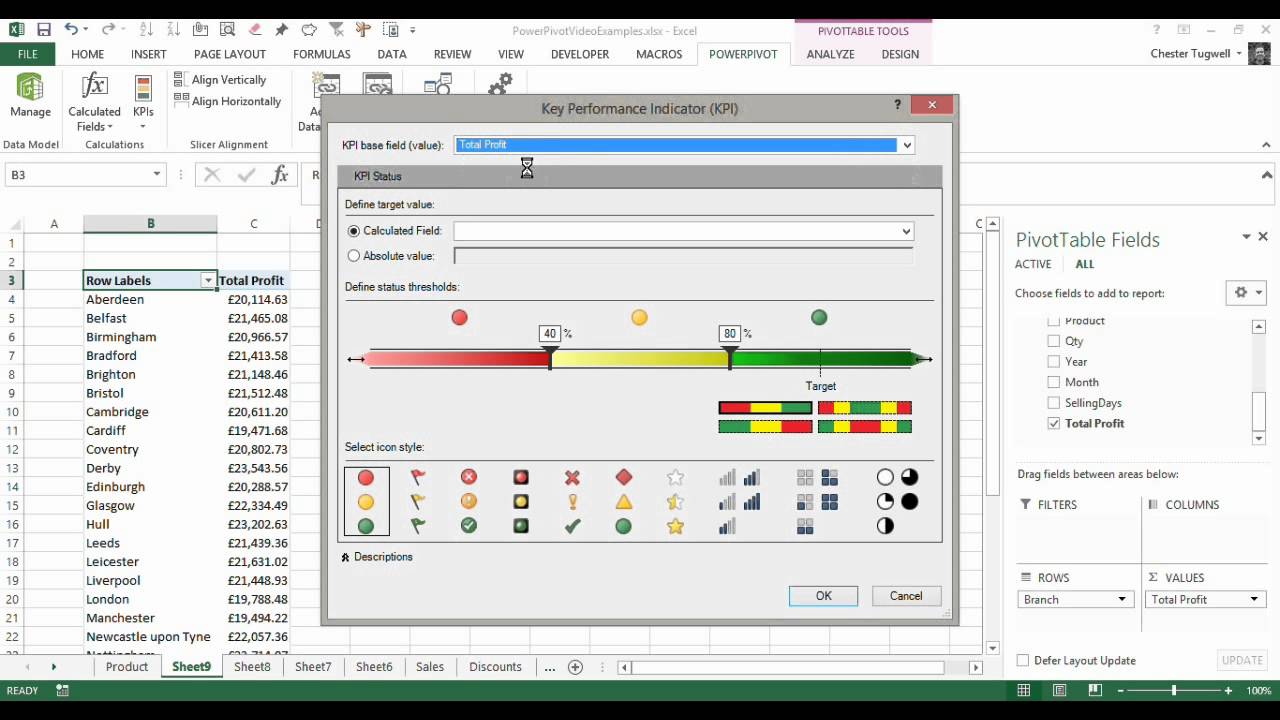The width and height of the screenshot is (1280, 720).
Task: Select the circled cross and check symbols style
Action: 469,501
